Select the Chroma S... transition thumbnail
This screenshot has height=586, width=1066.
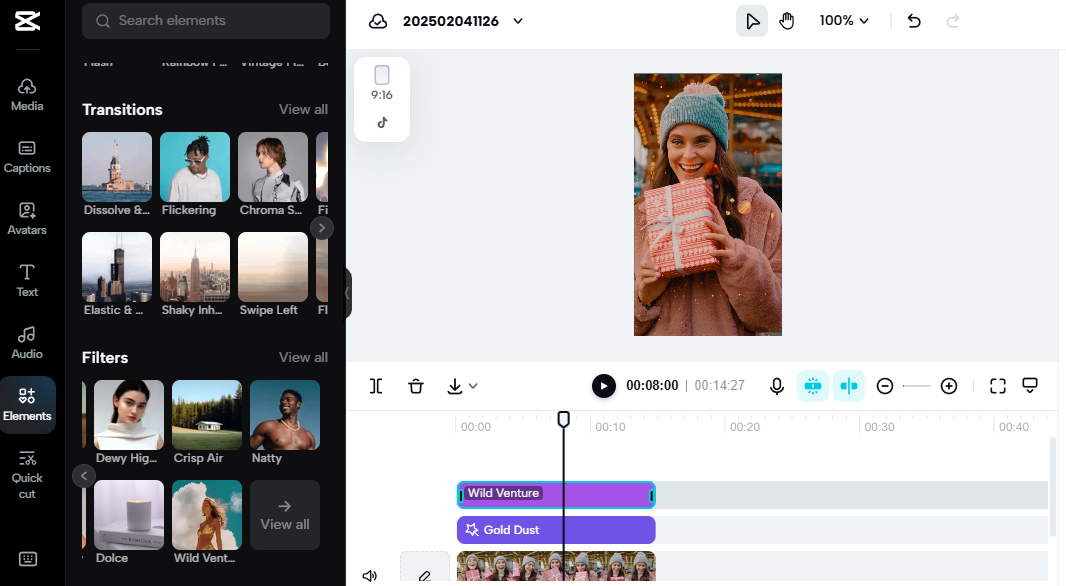(x=273, y=167)
